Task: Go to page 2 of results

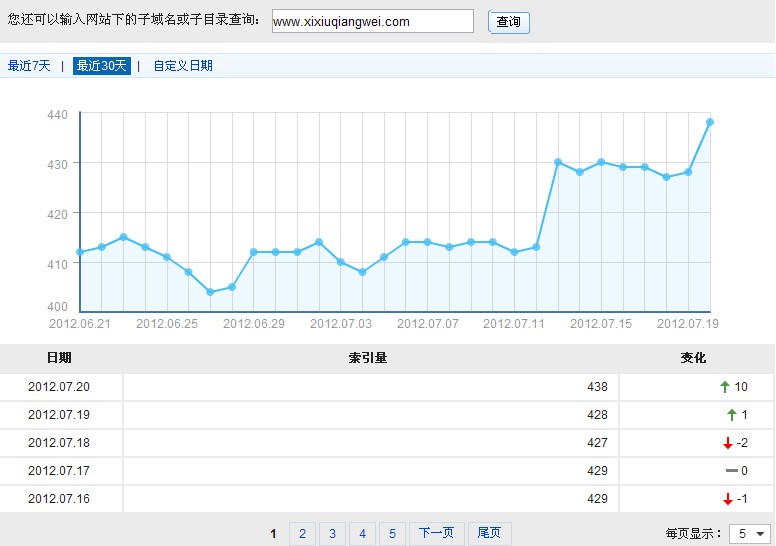Action: 301,534
